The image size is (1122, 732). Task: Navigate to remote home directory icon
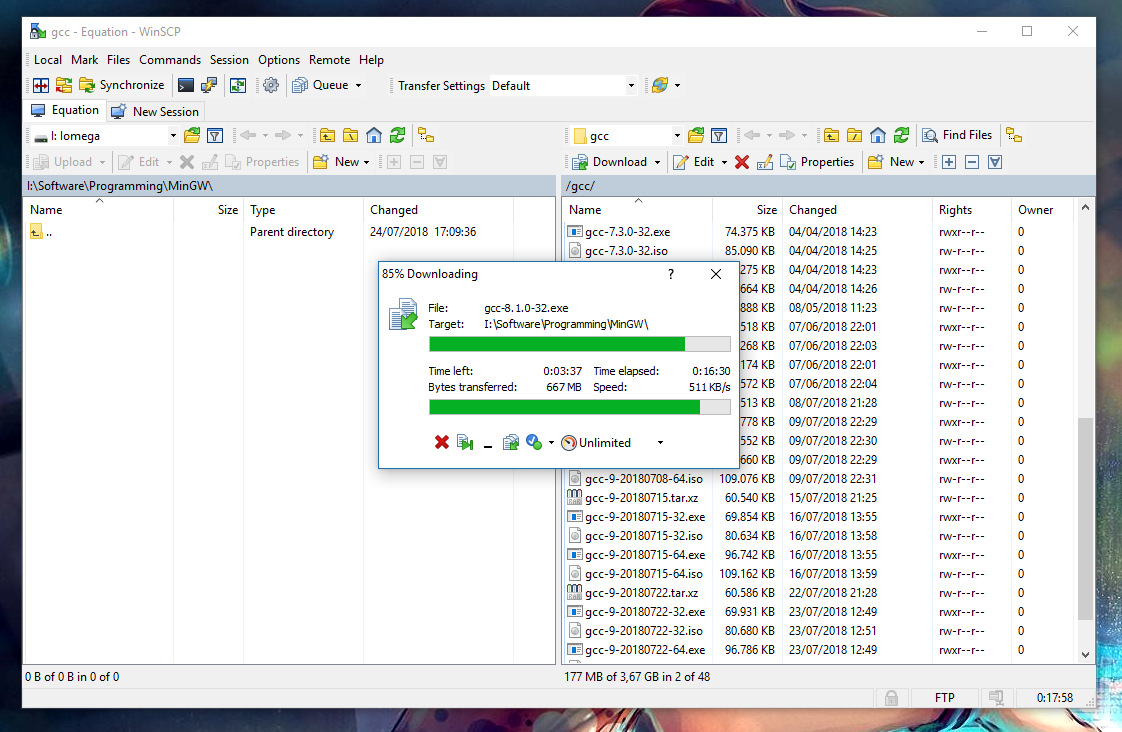coord(877,134)
